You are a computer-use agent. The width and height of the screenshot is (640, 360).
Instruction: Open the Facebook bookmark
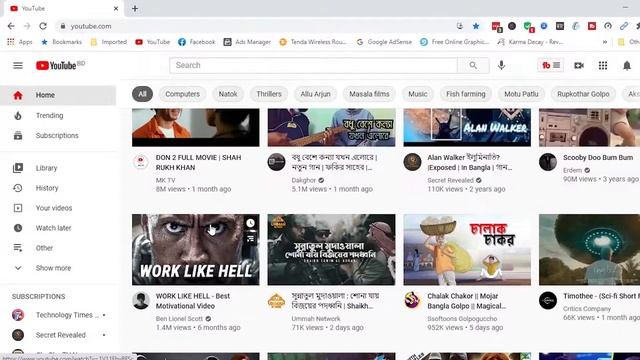[196, 42]
